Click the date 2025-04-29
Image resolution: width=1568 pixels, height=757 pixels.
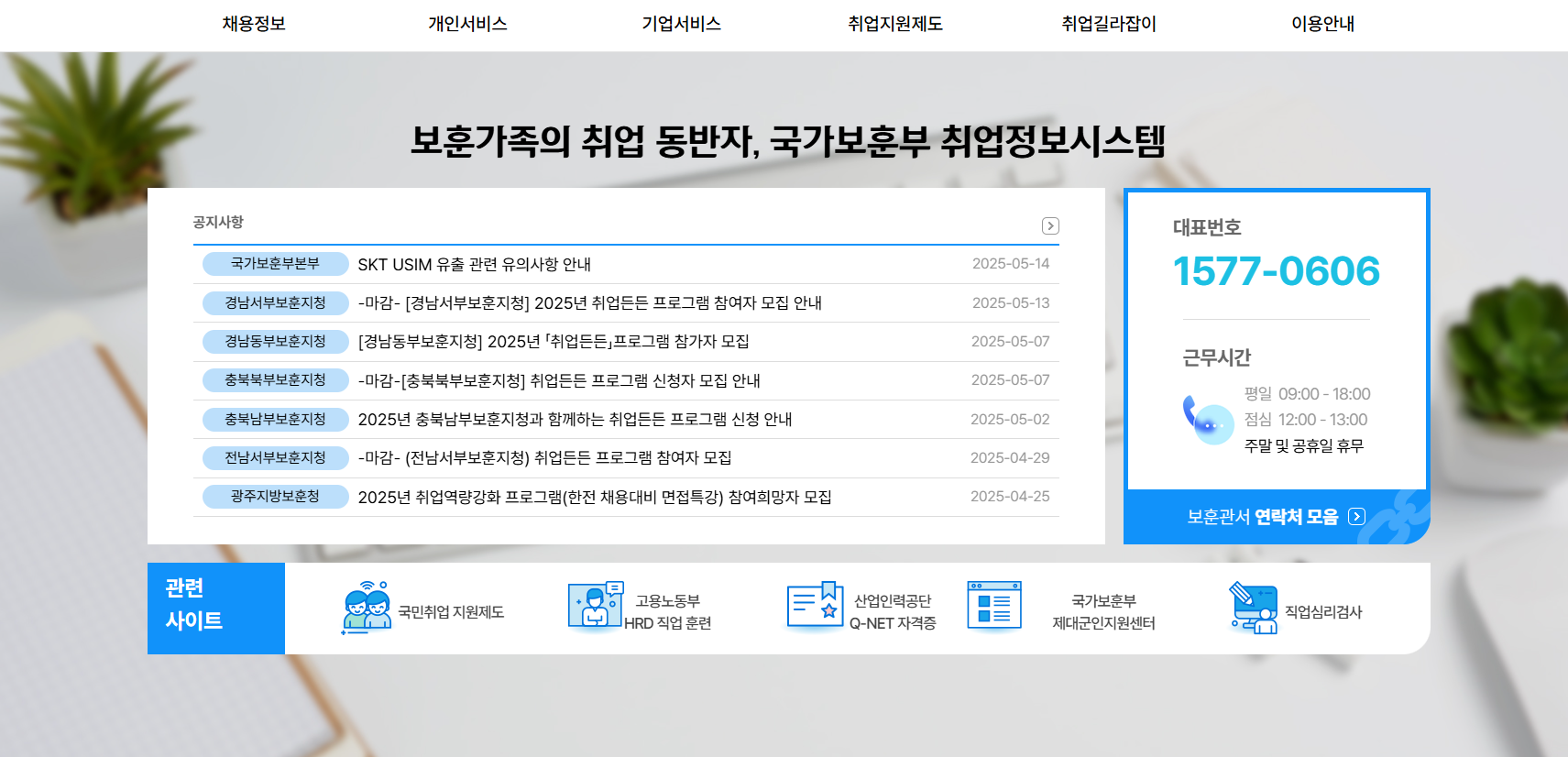point(1010,457)
